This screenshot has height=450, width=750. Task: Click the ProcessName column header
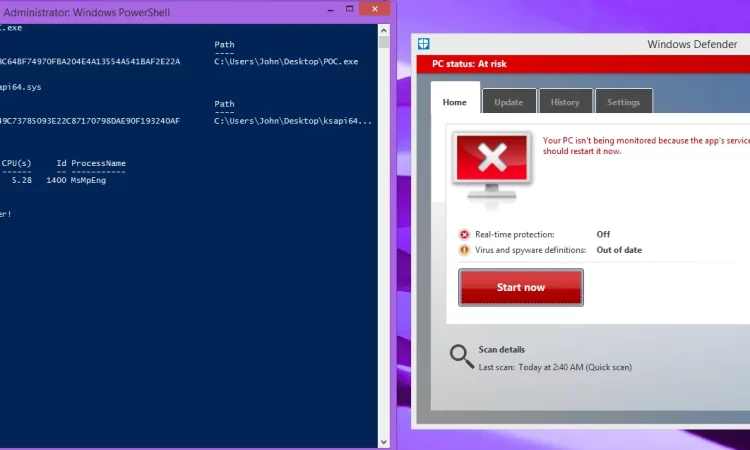99,163
